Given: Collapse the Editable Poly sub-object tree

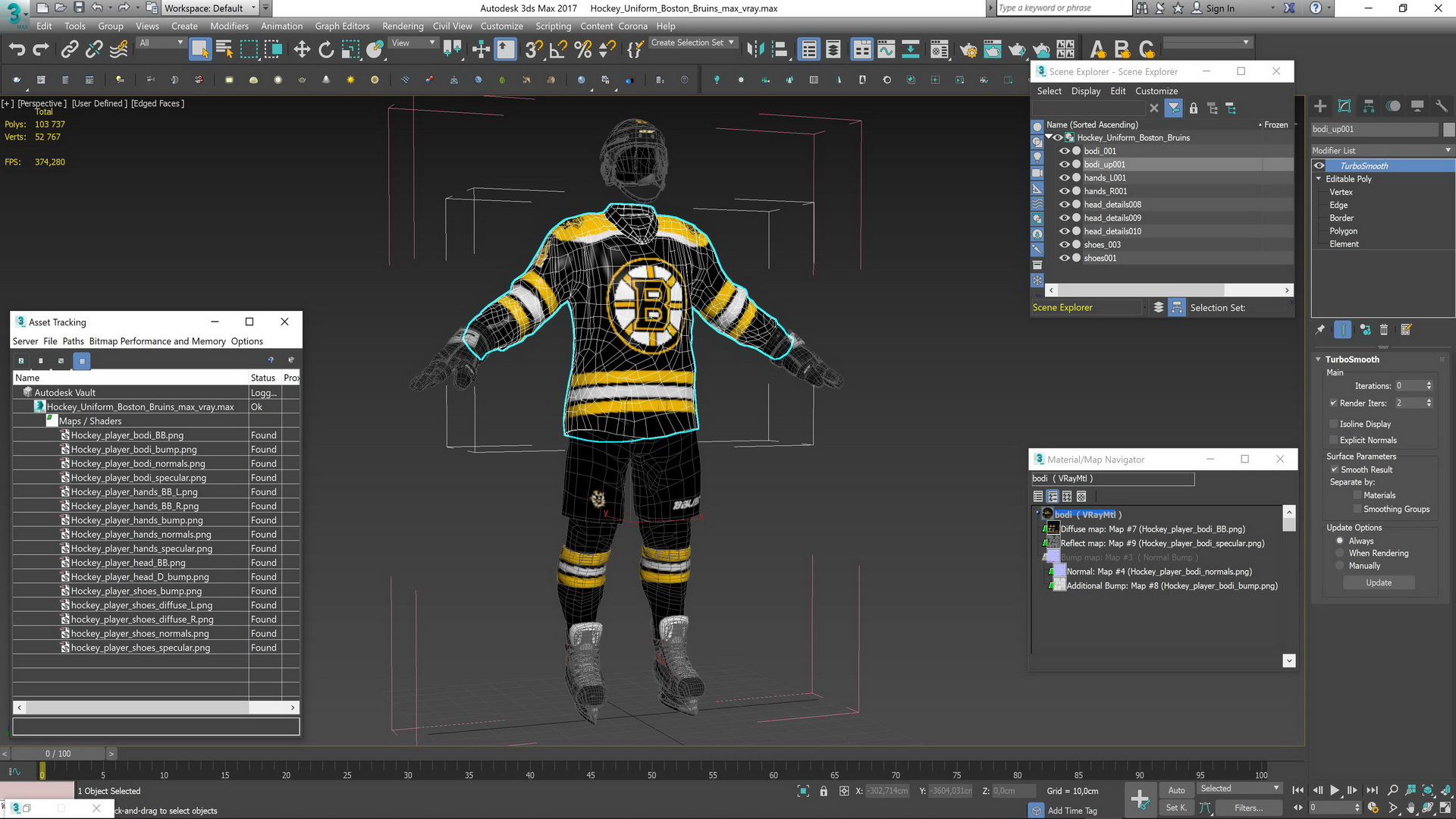Looking at the screenshot, I should 1319,179.
